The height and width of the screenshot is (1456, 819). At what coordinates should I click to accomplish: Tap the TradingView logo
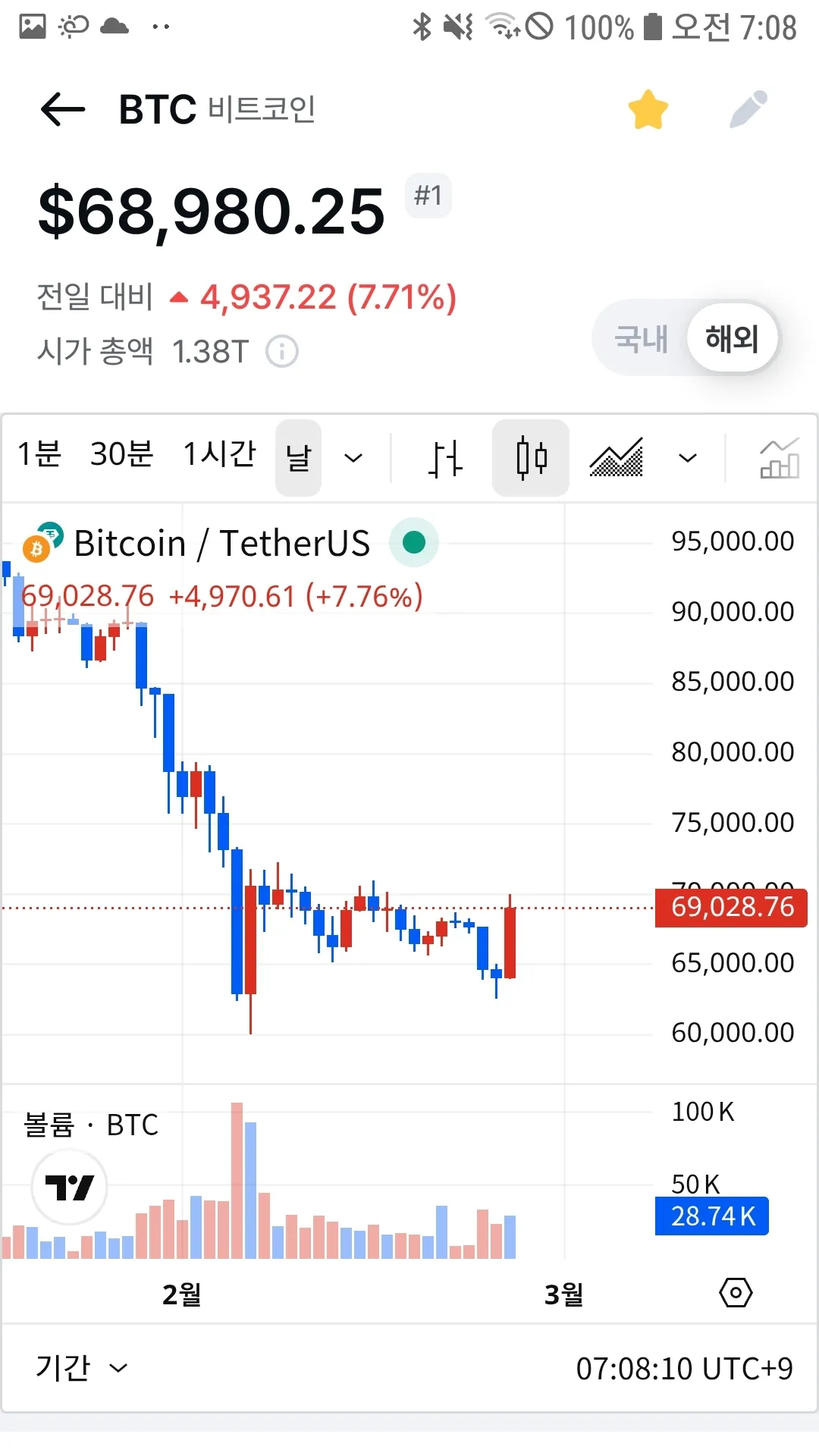(69, 1187)
